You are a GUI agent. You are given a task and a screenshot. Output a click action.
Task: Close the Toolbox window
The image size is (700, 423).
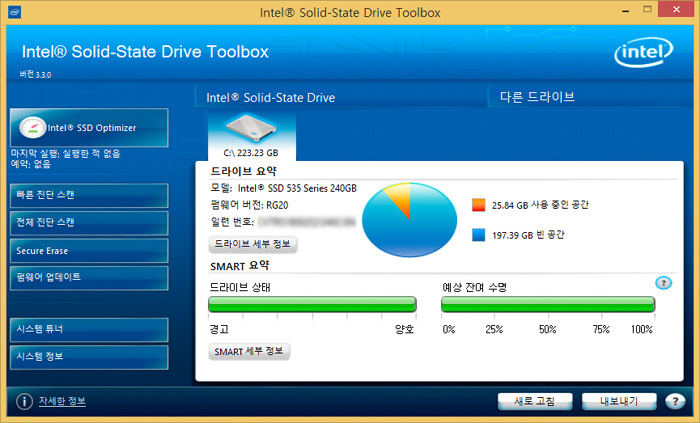[x=676, y=9]
